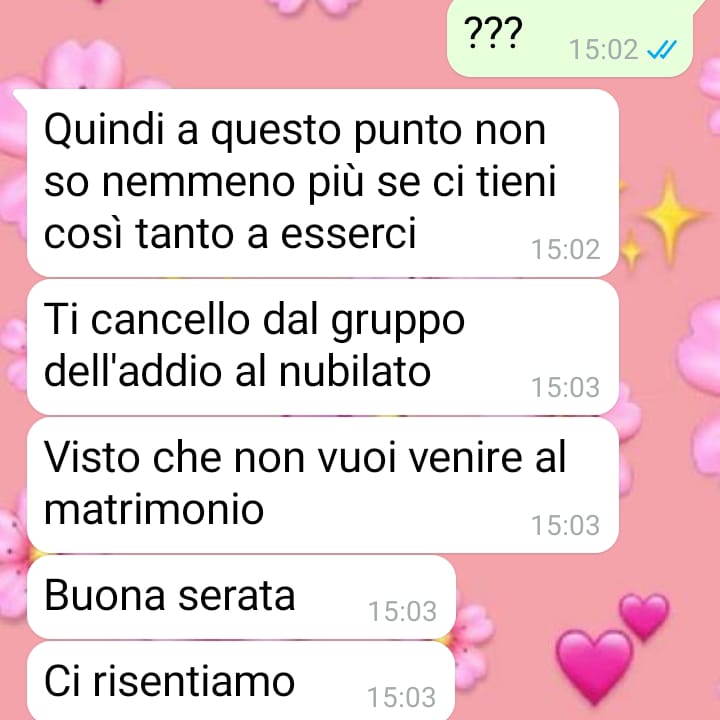
Task: Tap the word 'matrimonio' in the message
Action: point(154,509)
